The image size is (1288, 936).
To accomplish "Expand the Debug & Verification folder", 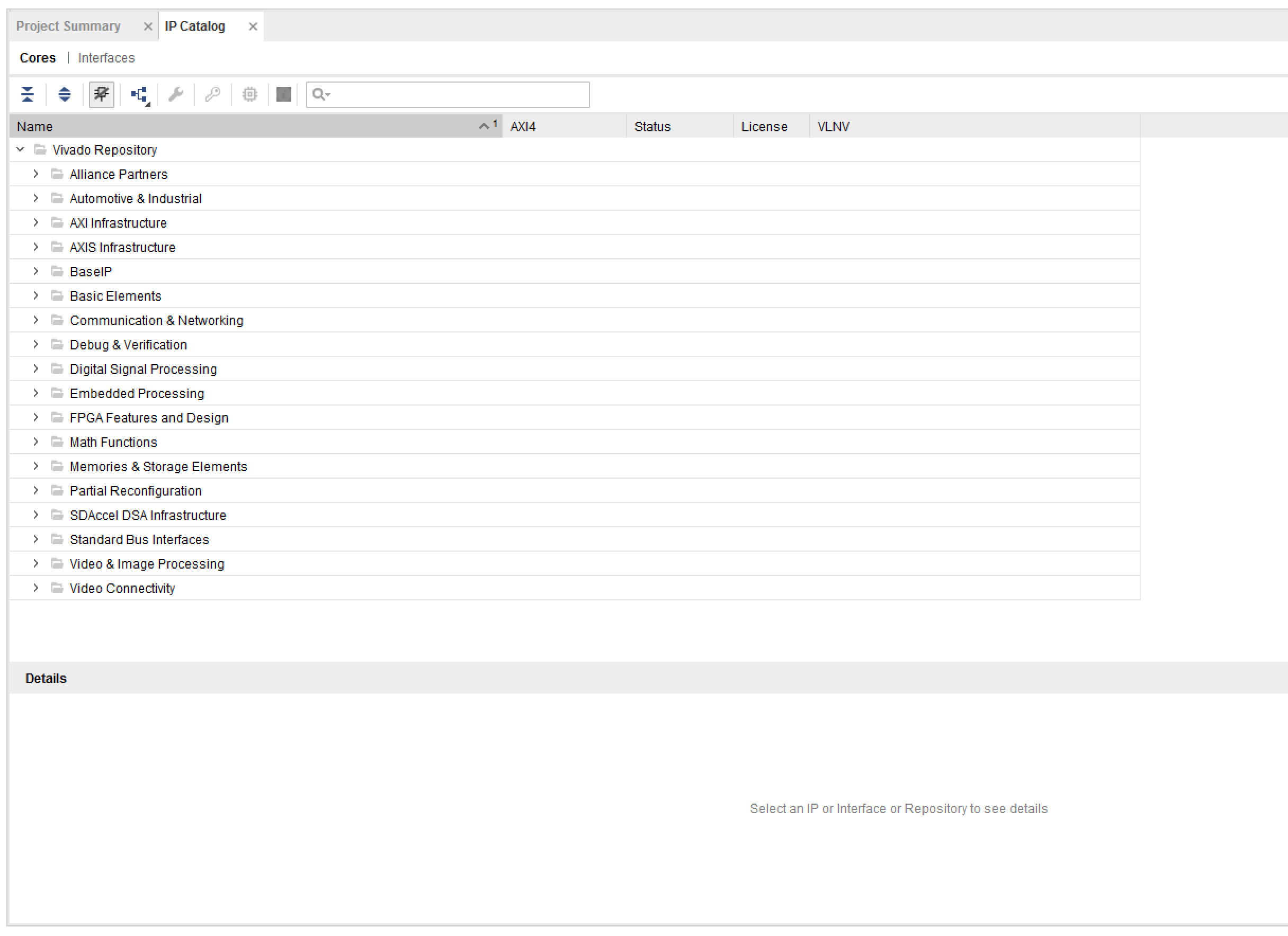I will point(36,345).
